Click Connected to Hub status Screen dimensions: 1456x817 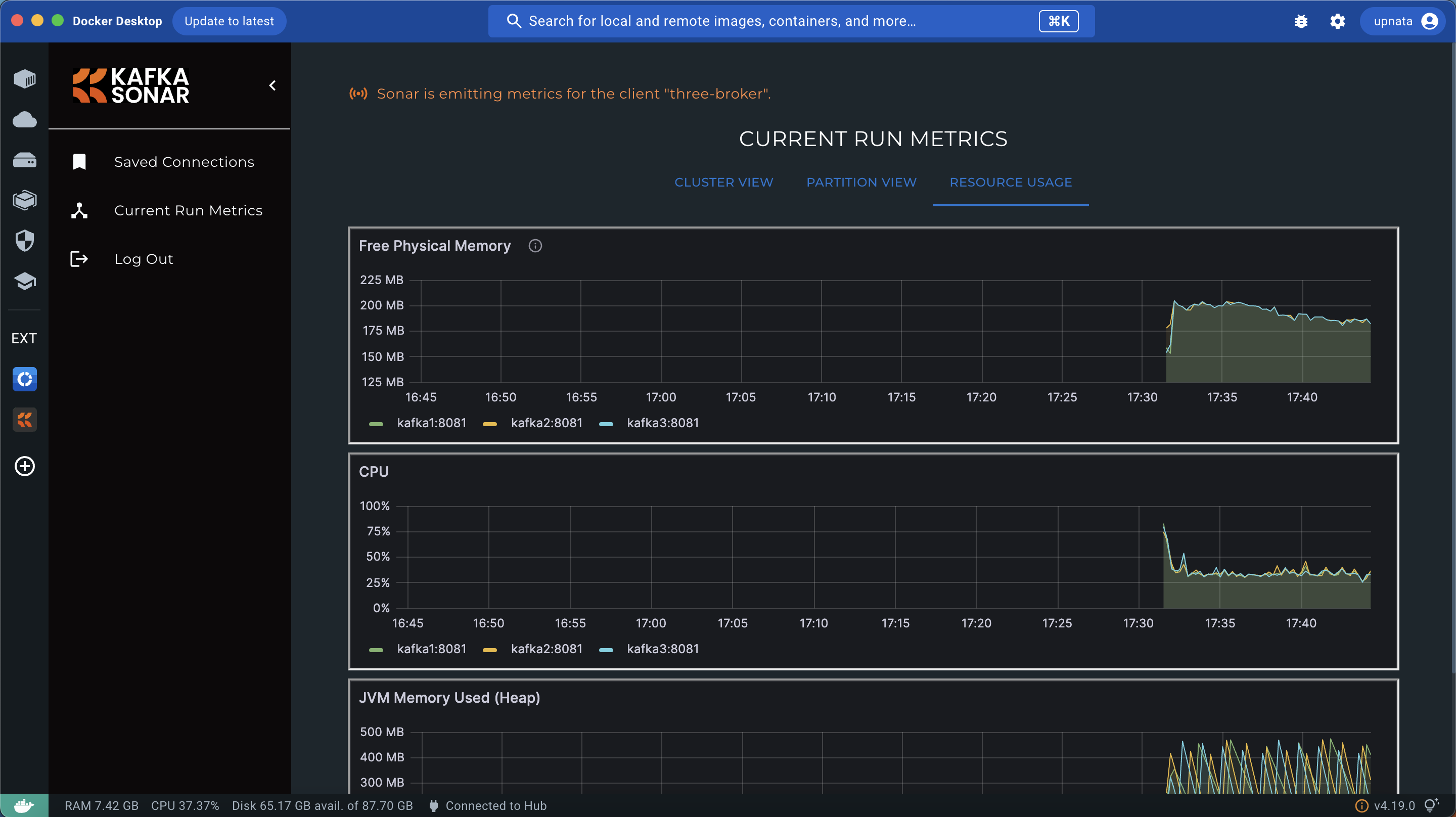coord(487,806)
